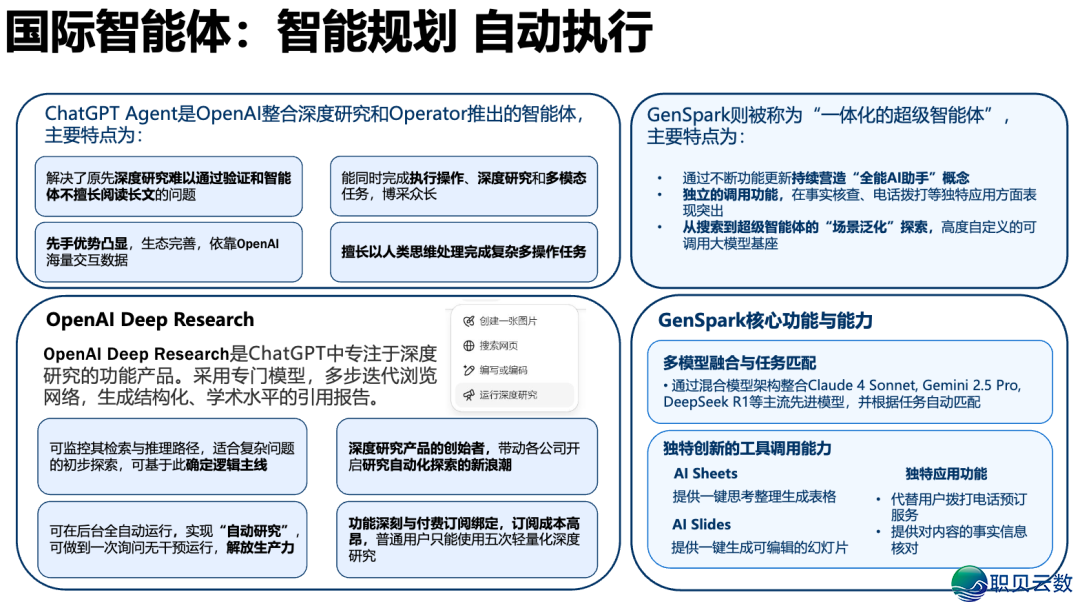Select the 创建一张图片 image creation icon
1080x608 pixels.
click(468, 321)
